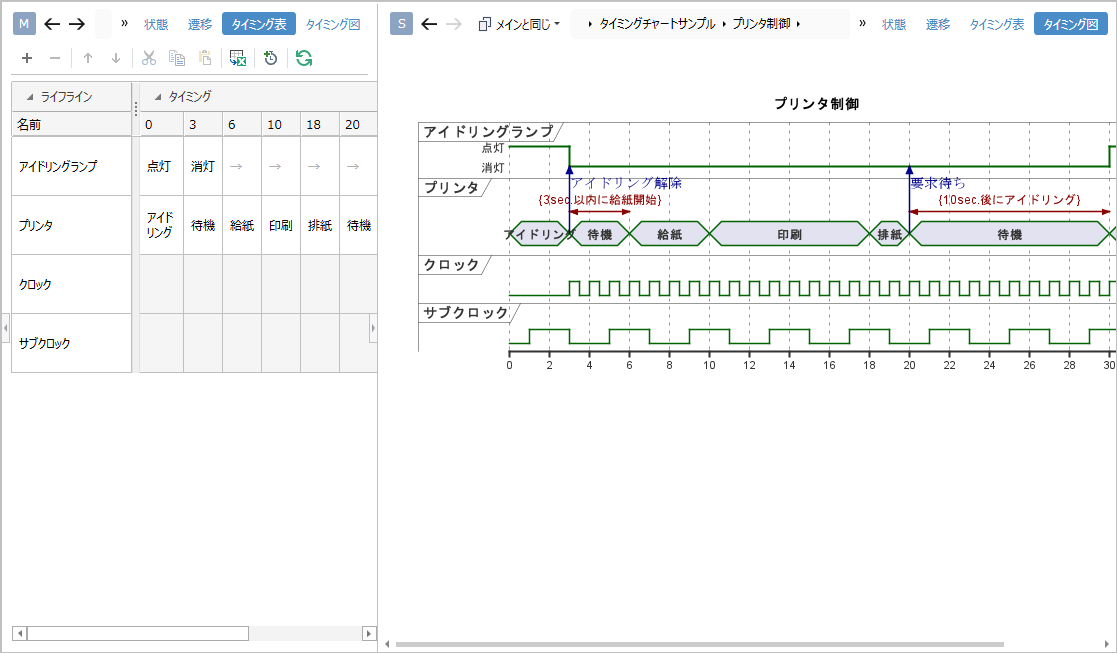Select the 印刷 cell in the プリンタ row
This screenshot has height=653, width=1117.
(281, 224)
